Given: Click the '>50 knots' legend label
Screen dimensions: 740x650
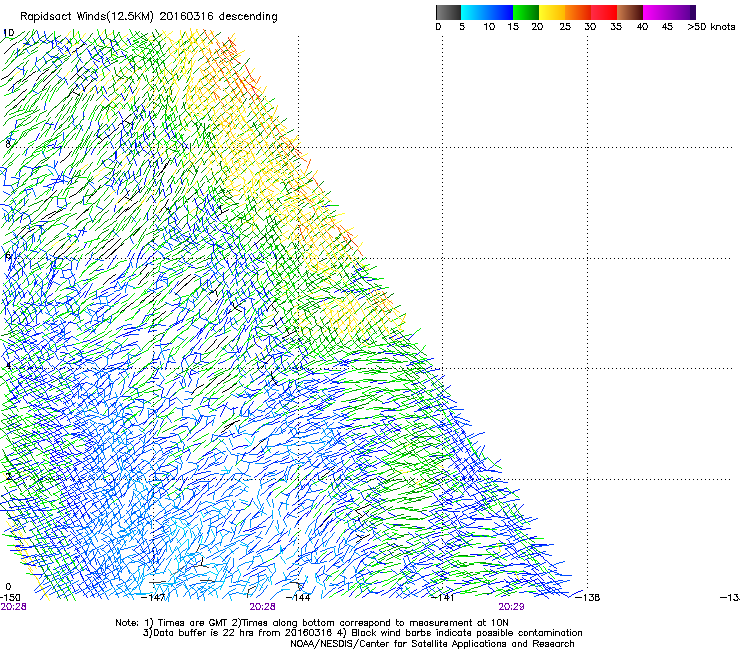Looking at the screenshot, I should point(711,27).
